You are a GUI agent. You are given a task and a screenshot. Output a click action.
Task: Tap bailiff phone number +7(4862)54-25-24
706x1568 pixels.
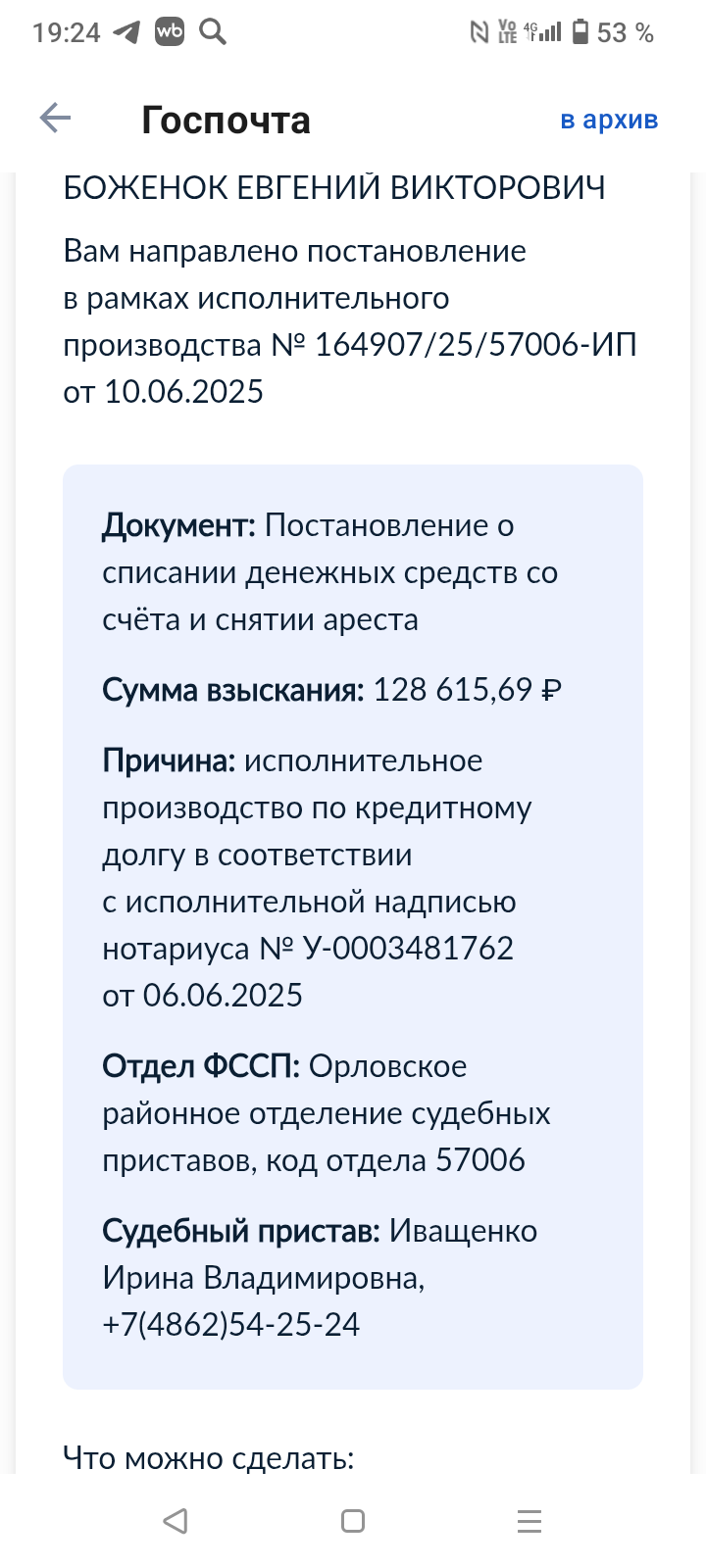coord(231,1324)
